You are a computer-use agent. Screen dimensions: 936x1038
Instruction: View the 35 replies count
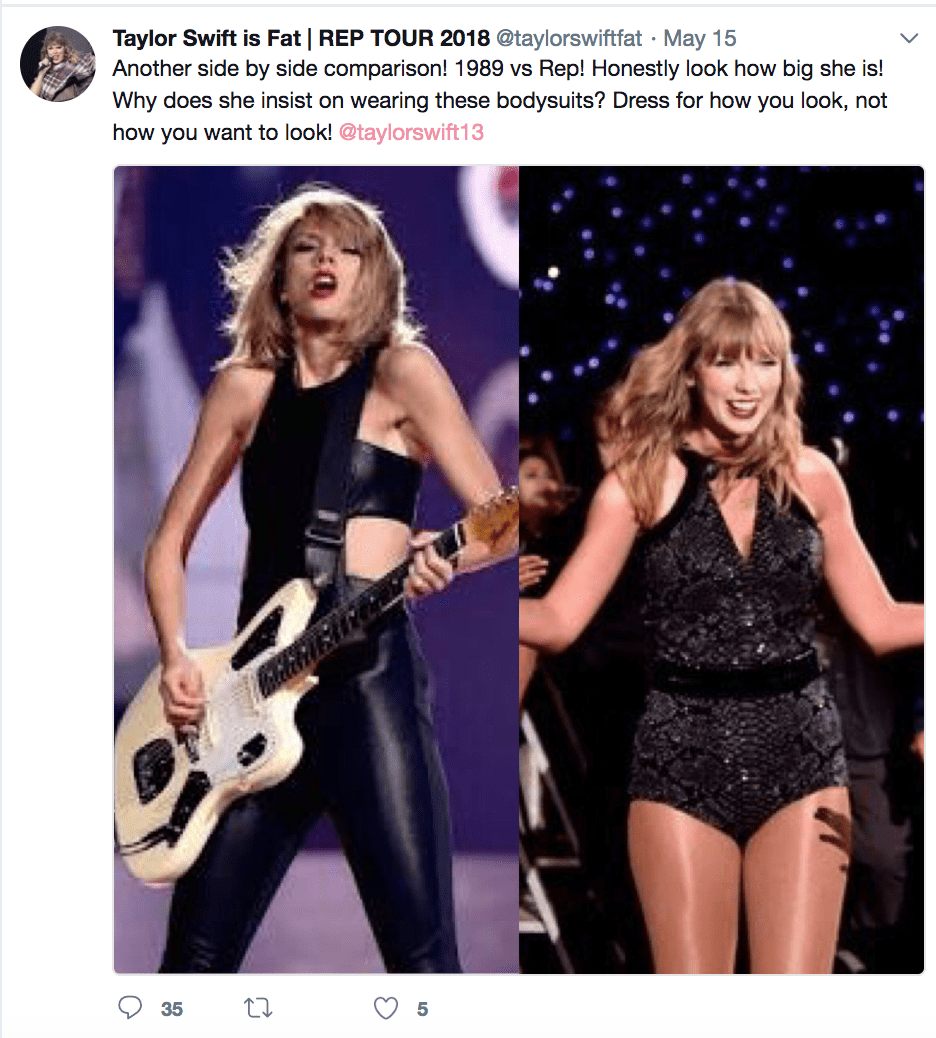coord(171,1010)
